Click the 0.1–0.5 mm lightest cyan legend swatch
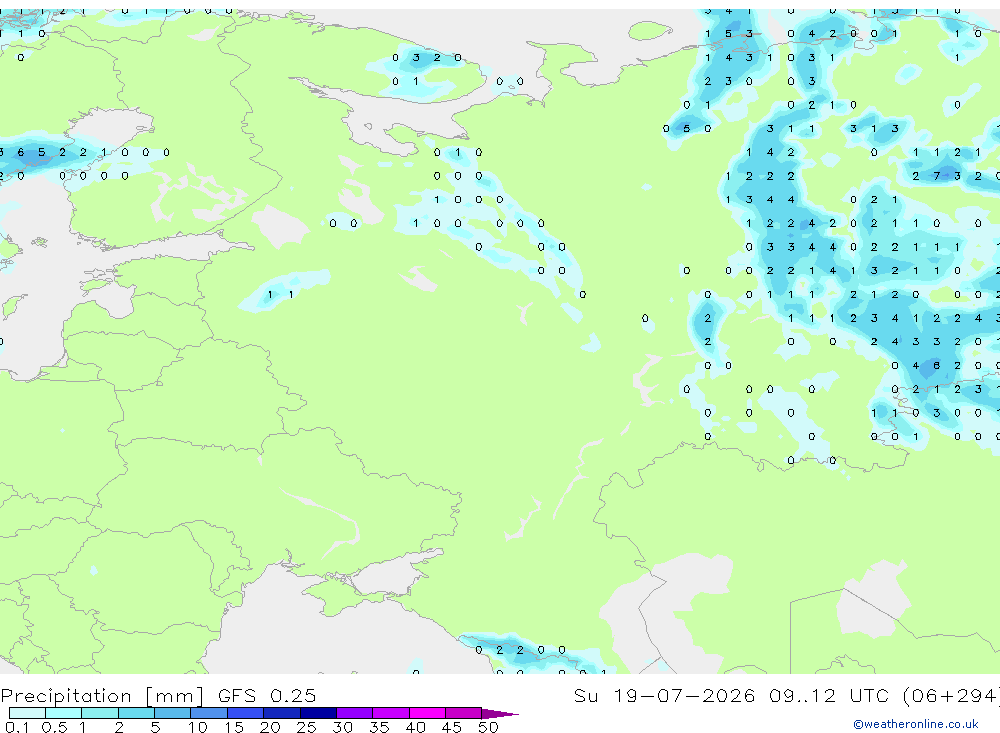The width and height of the screenshot is (1000, 733). point(27,713)
